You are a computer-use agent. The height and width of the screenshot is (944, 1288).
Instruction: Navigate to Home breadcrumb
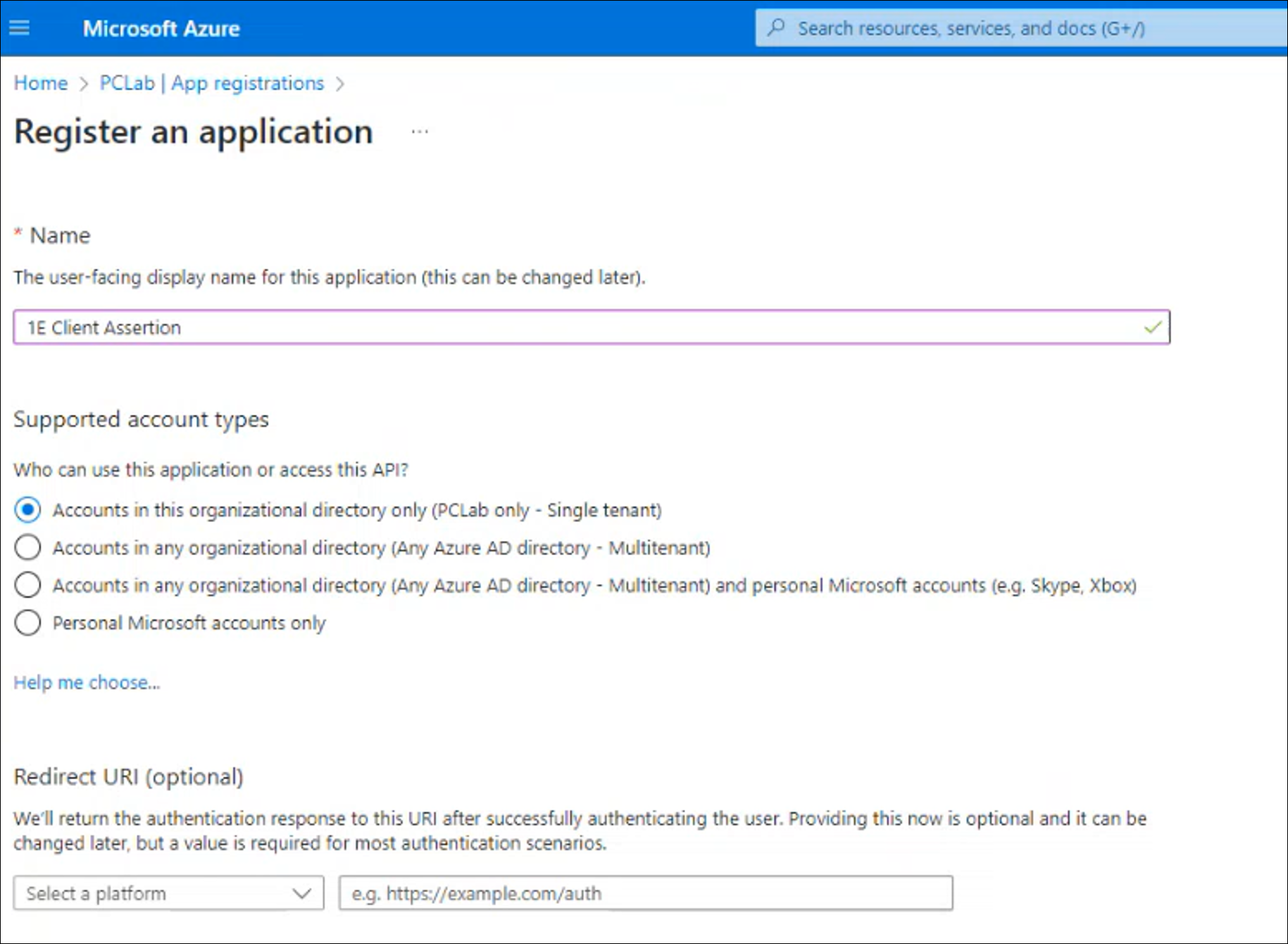41,83
